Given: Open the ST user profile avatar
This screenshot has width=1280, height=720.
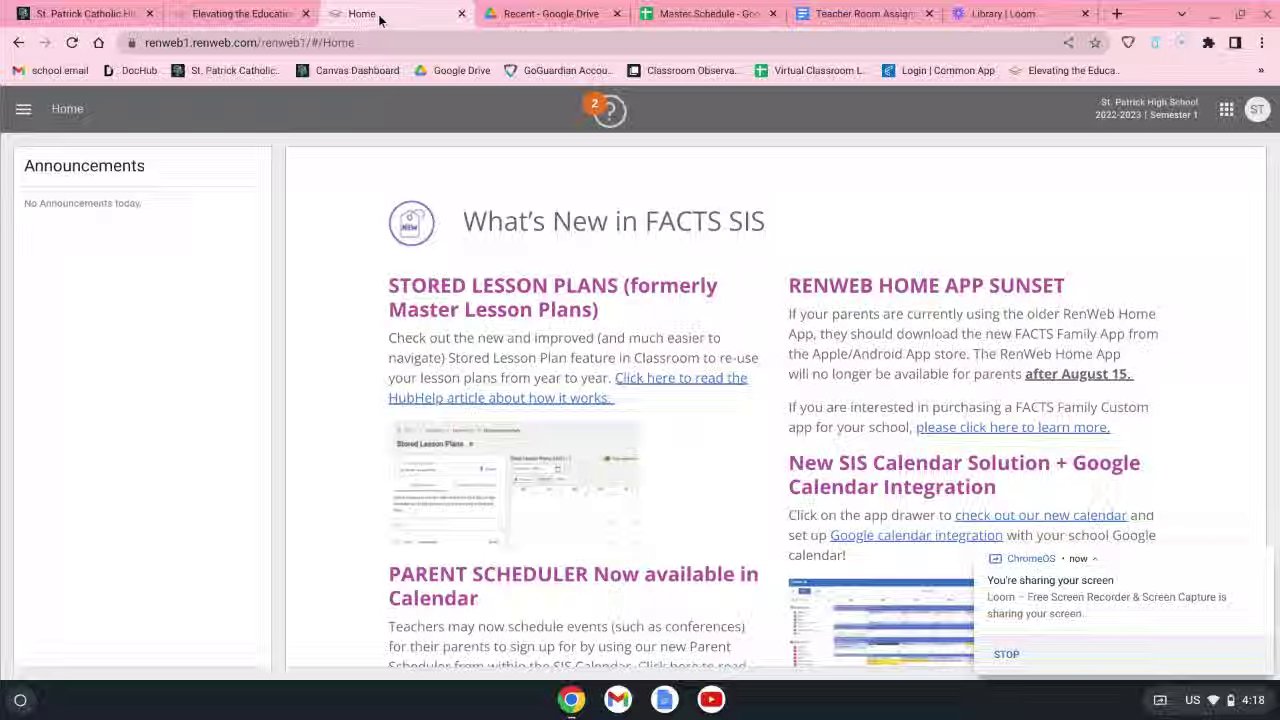Looking at the screenshot, I should coord(1257,110).
